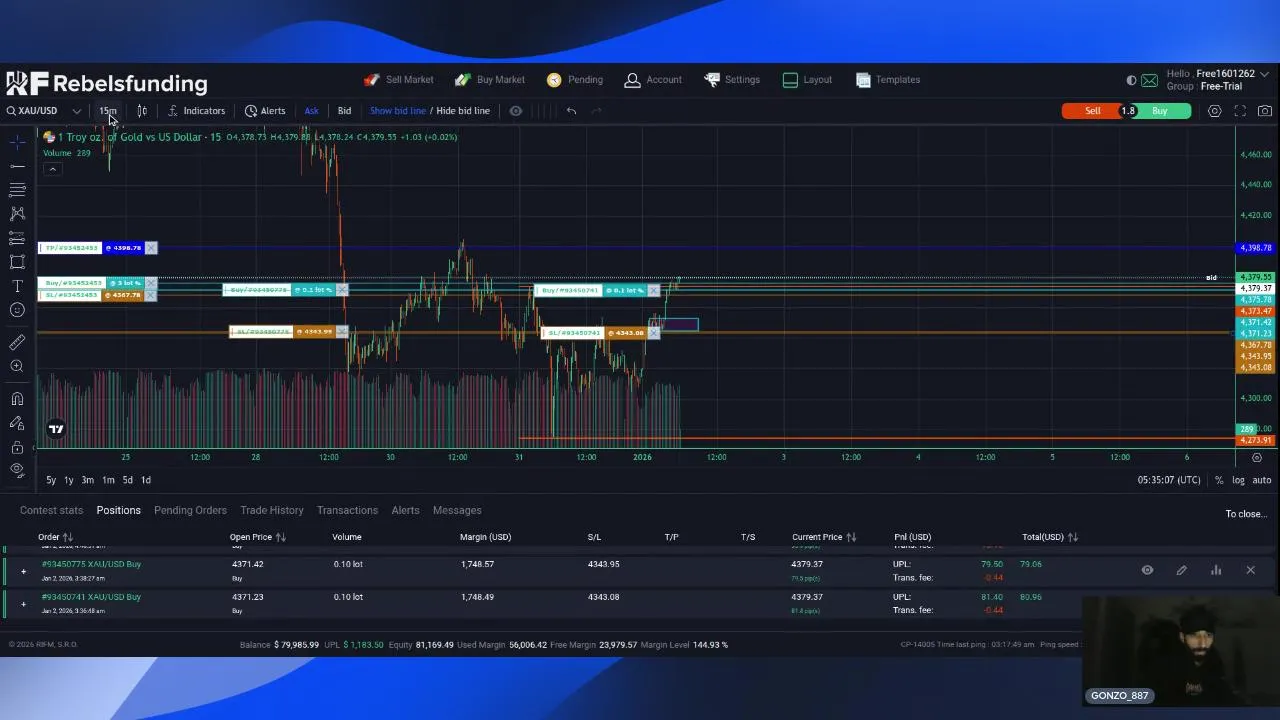Viewport: 1280px width, 720px height.
Task: Switch to Contest stats tab
Action: click(51, 510)
